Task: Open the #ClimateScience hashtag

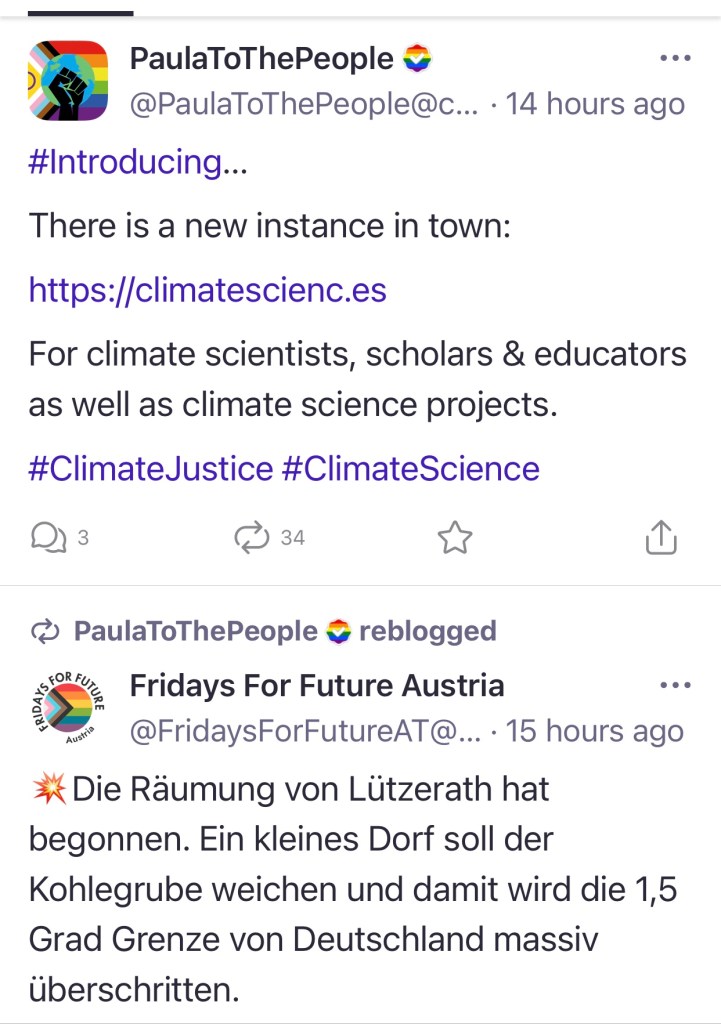Action: pyautogui.click(x=411, y=468)
